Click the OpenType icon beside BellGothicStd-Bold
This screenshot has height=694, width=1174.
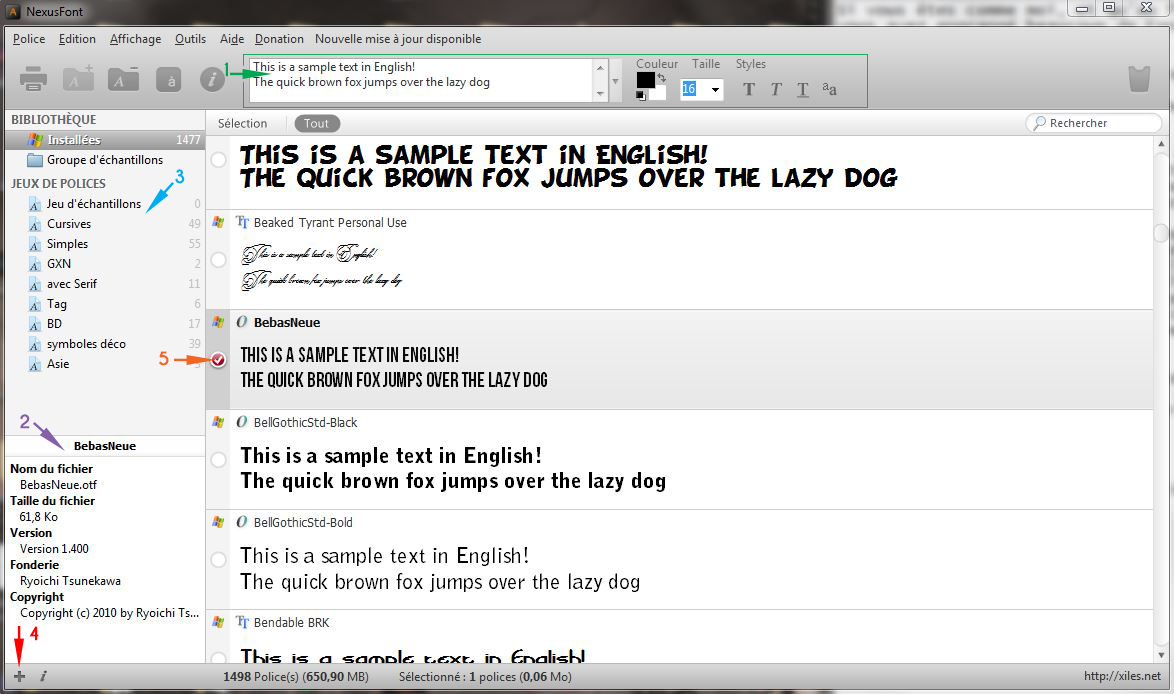(x=242, y=522)
